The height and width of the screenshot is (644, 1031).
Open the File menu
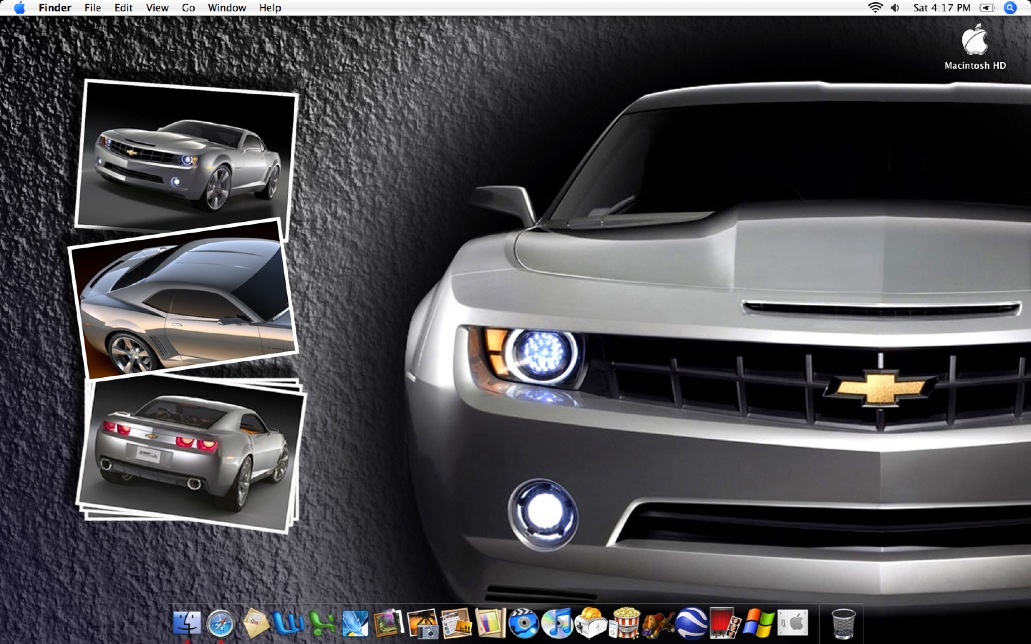(x=93, y=8)
